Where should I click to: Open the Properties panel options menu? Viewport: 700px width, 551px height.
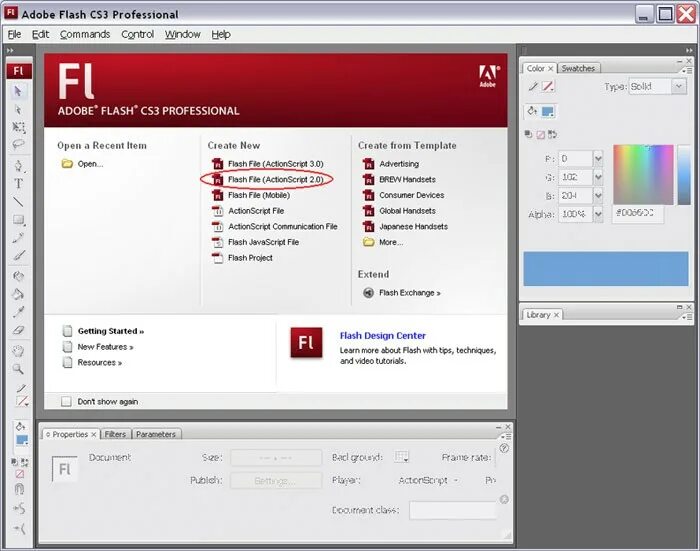(x=506, y=437)
